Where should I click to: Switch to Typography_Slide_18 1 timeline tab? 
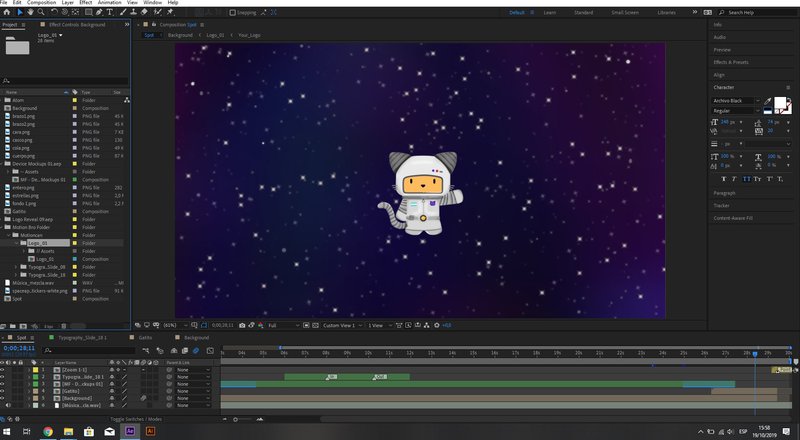pyautogui.click(x=82, y=337)
